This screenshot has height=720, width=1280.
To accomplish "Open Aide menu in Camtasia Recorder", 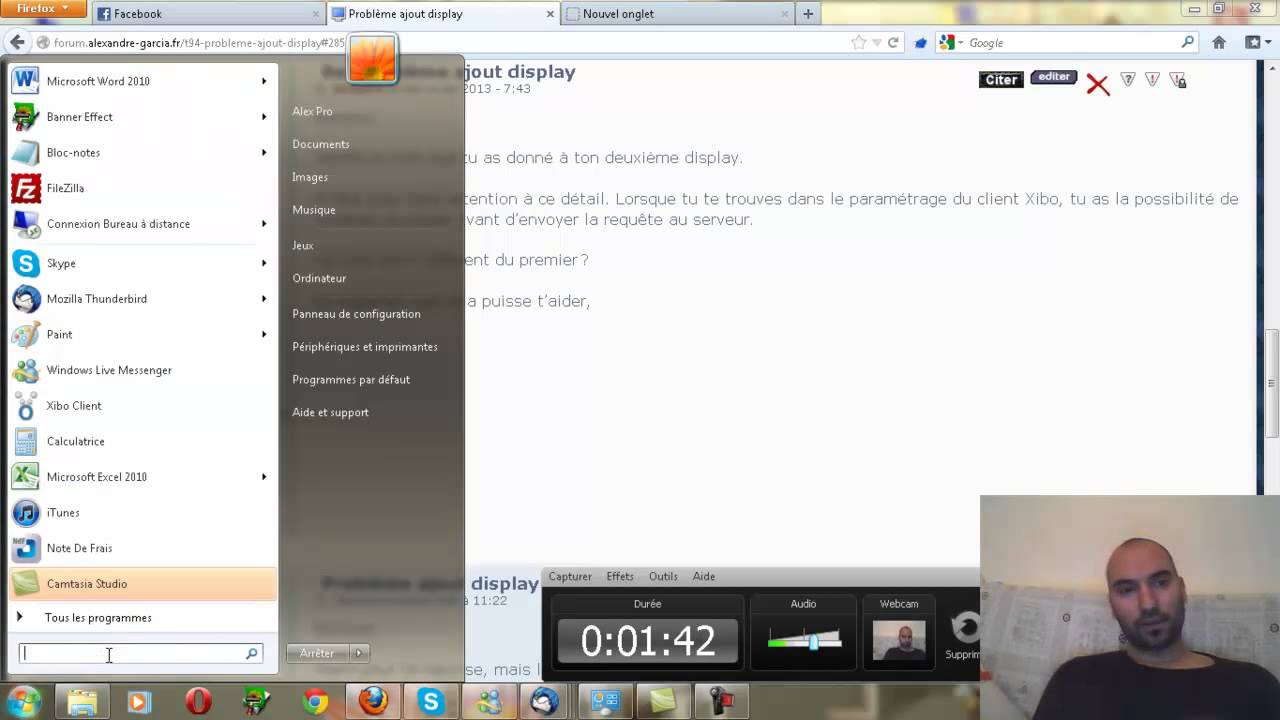I will (x=704, y=576).
